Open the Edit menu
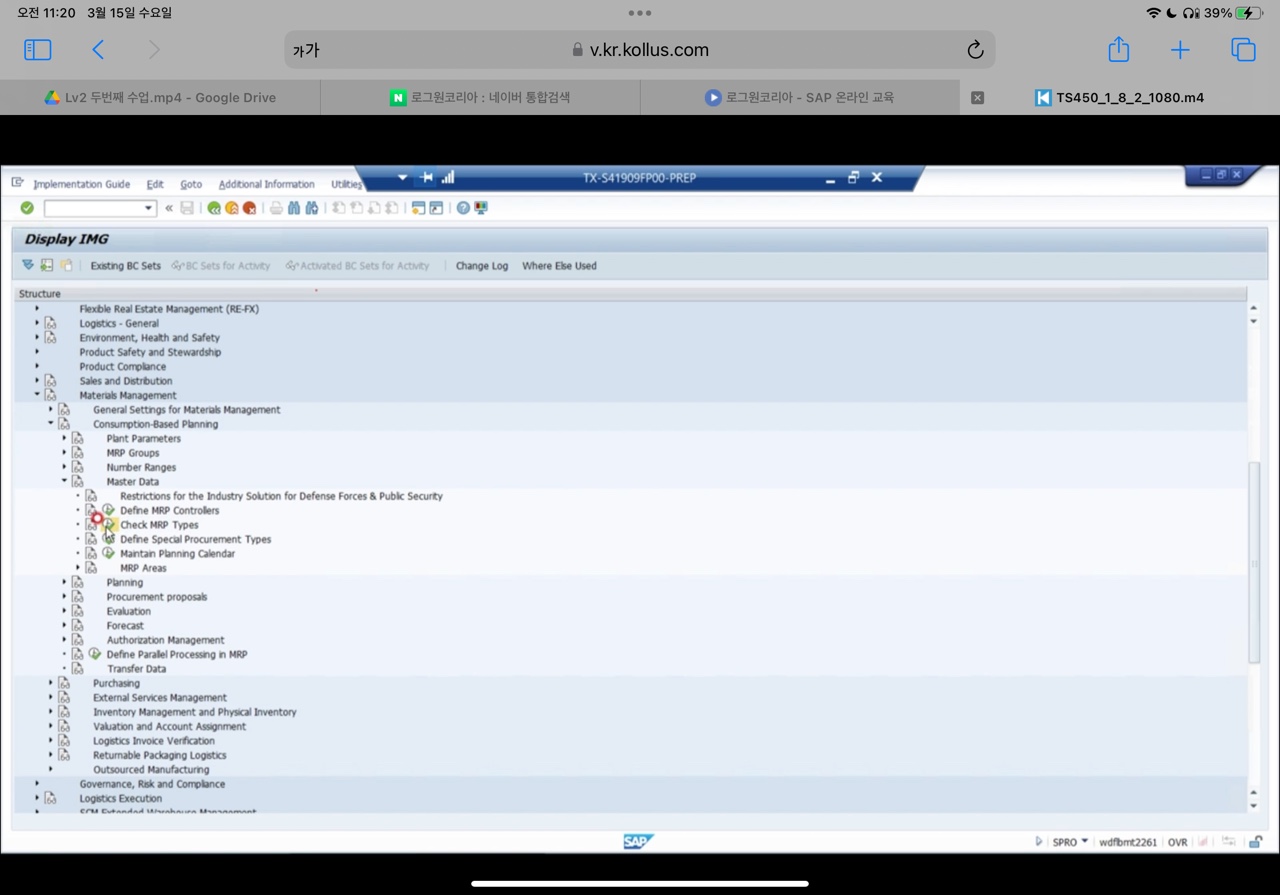 [x=155, y=184]
